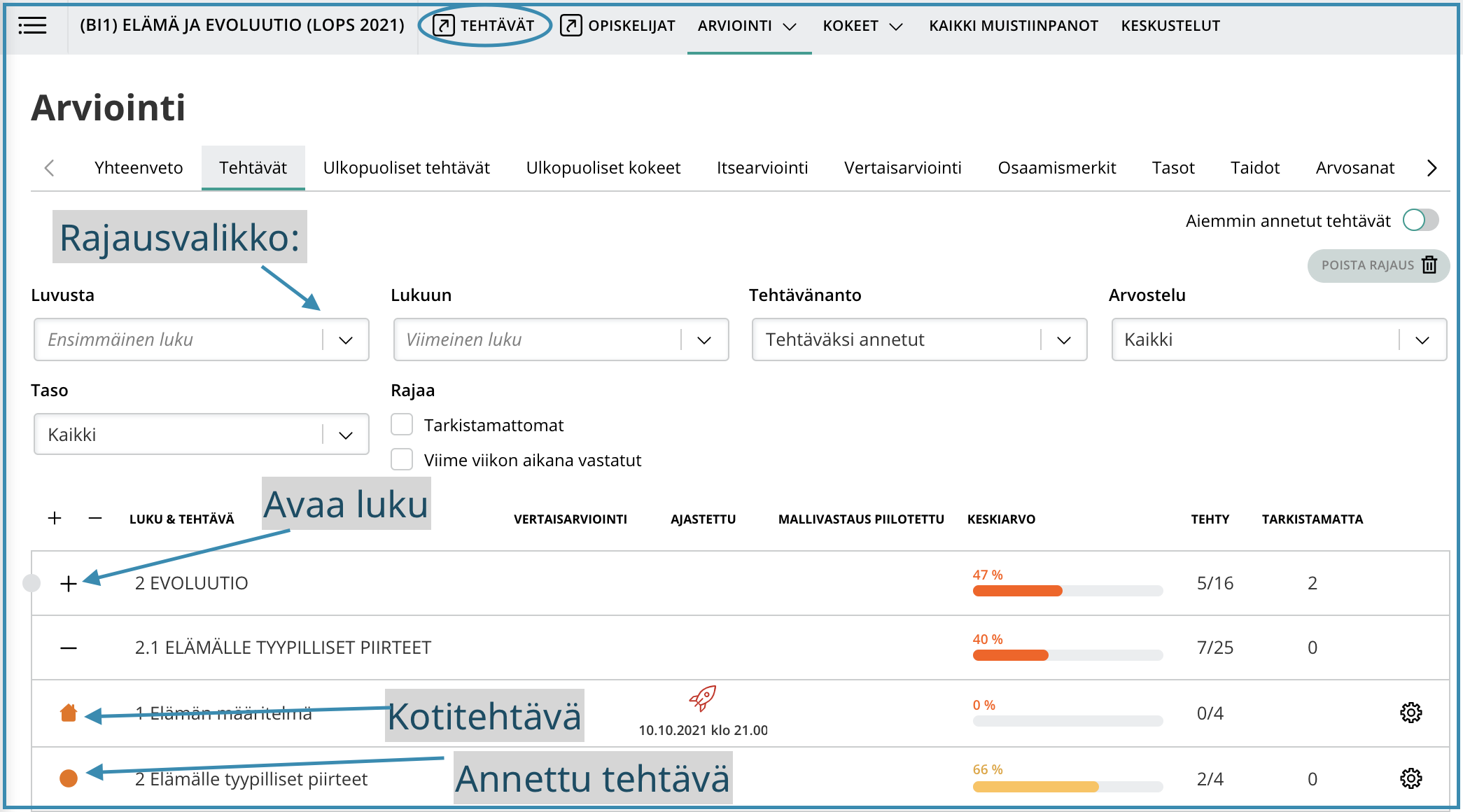Viewport: 1463px width, 812px height.
Task: Click the red rocket scheduled icon
Action: (703, 698)
